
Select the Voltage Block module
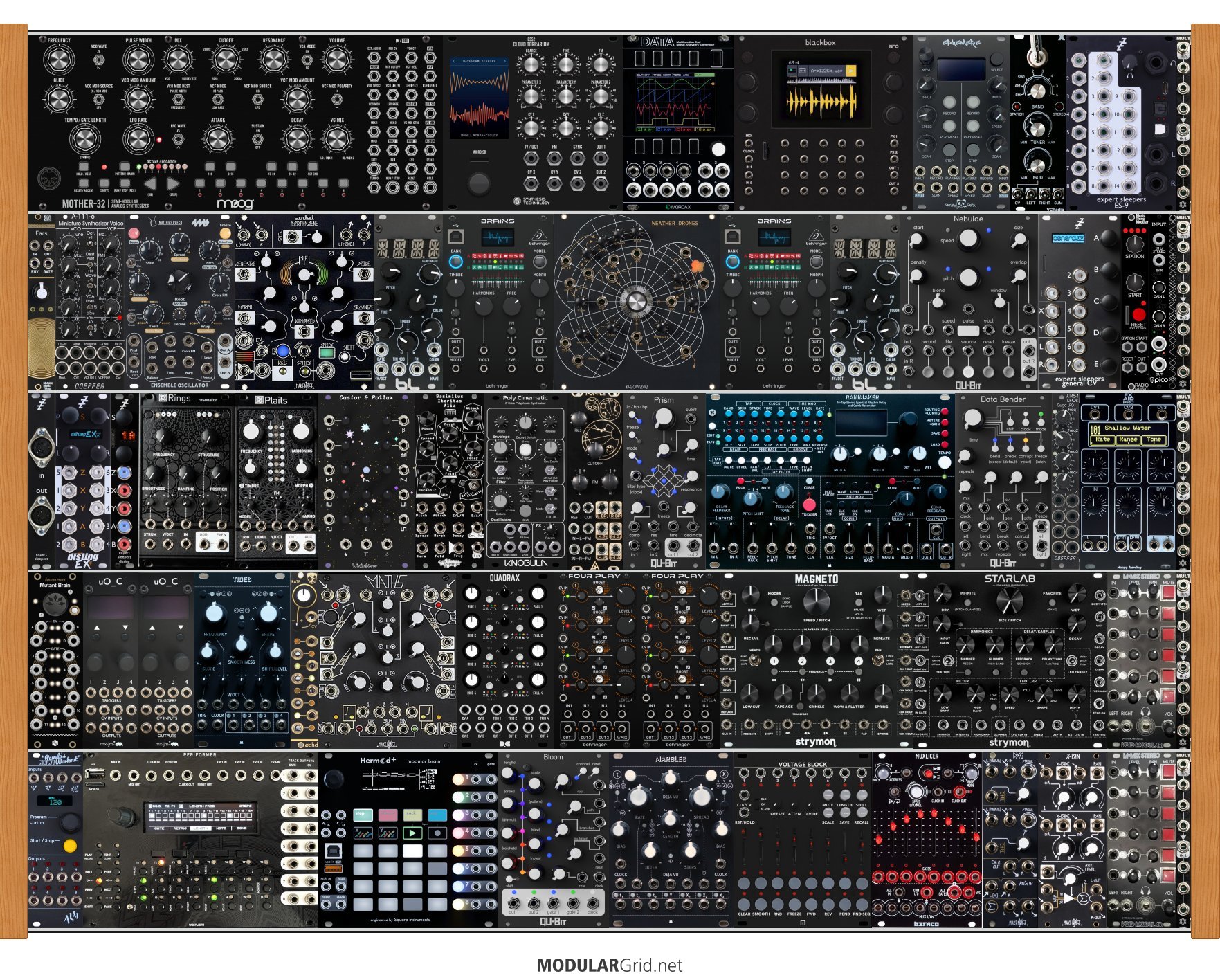803,840
